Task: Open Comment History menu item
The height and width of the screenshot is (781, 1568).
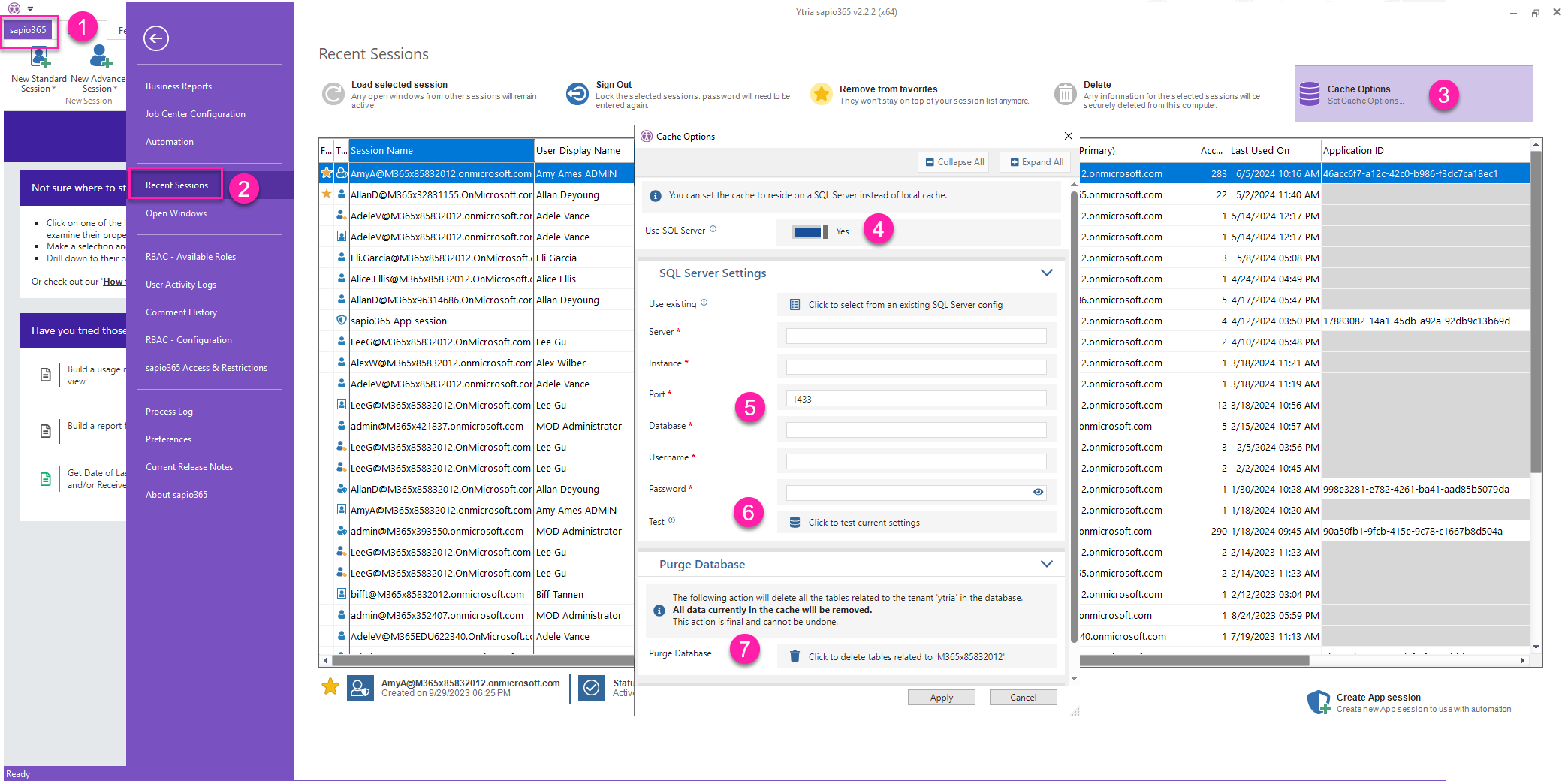Action: click(181, 312)
